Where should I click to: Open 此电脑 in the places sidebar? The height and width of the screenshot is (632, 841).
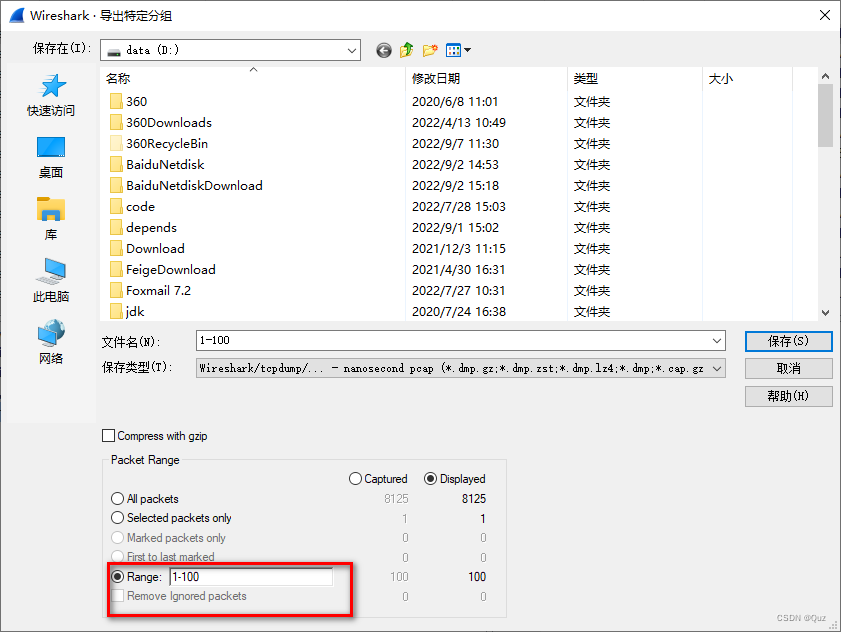coord(51,281)
